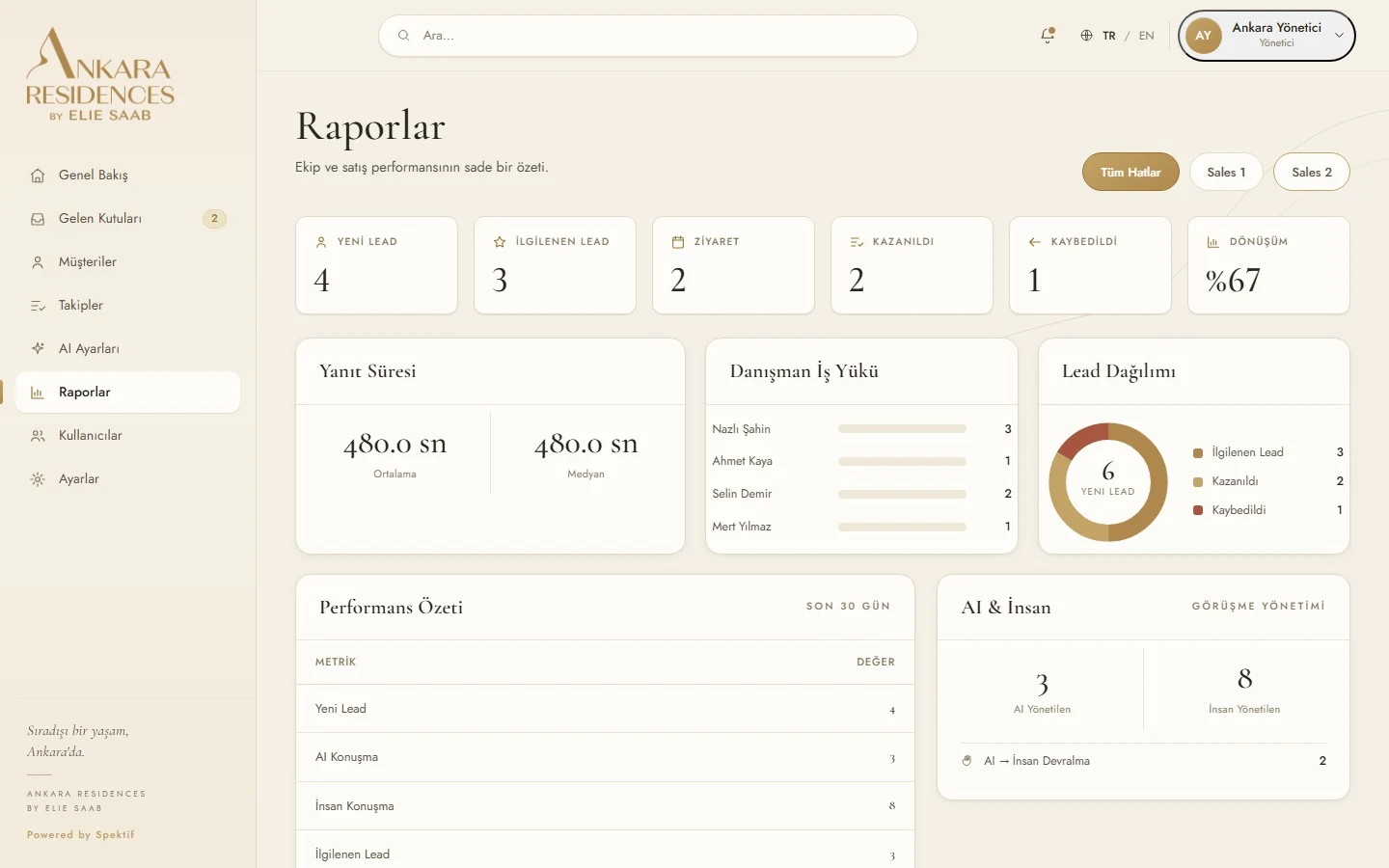Click the globe language icon
The image size is (1389, 868).
point(1086,36)
